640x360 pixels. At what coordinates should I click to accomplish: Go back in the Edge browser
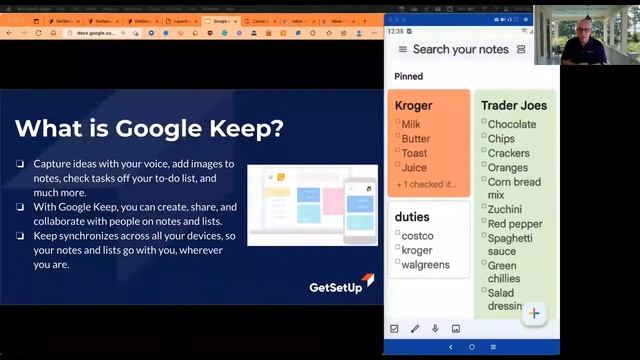click(x=9, y=33)
